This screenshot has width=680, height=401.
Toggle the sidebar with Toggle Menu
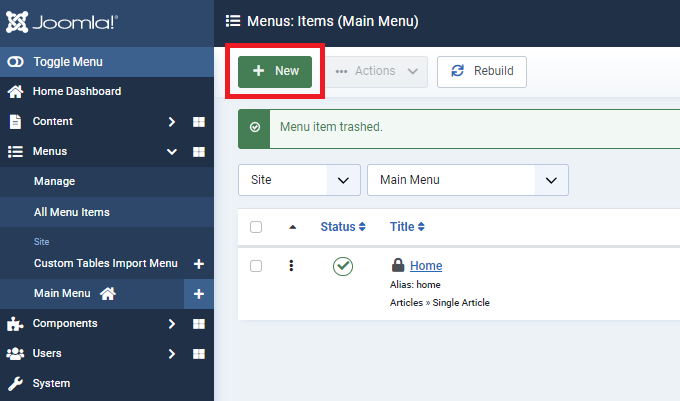tap(67, 62)
